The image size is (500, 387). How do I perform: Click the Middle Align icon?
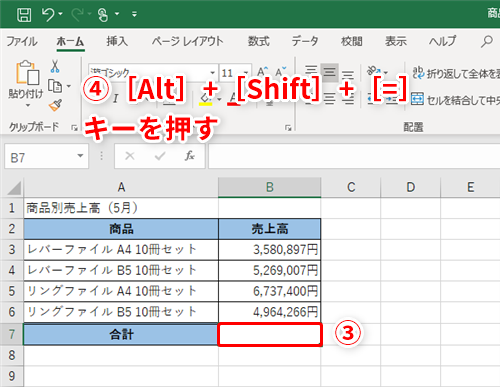tap(330, 71)
